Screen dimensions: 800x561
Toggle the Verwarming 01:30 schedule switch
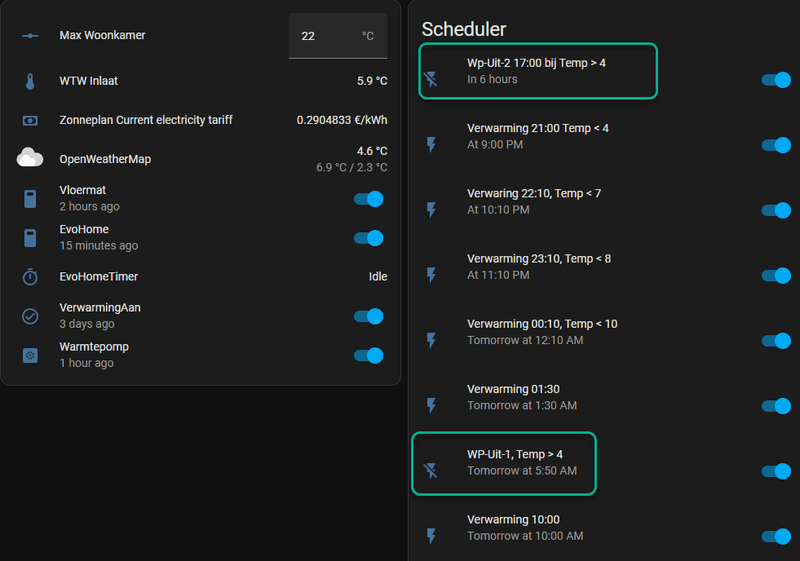point(776,406)
